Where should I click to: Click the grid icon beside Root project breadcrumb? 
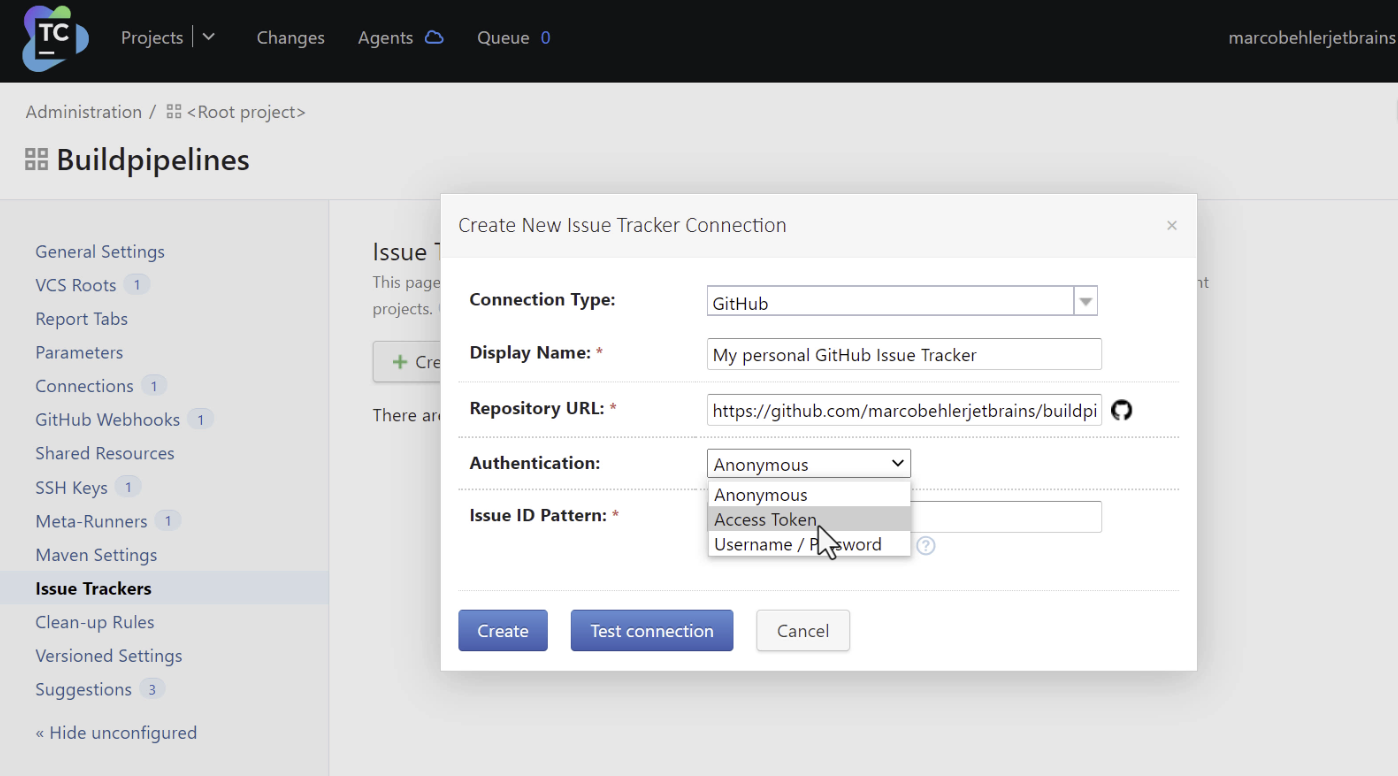[x=174, y=111]
